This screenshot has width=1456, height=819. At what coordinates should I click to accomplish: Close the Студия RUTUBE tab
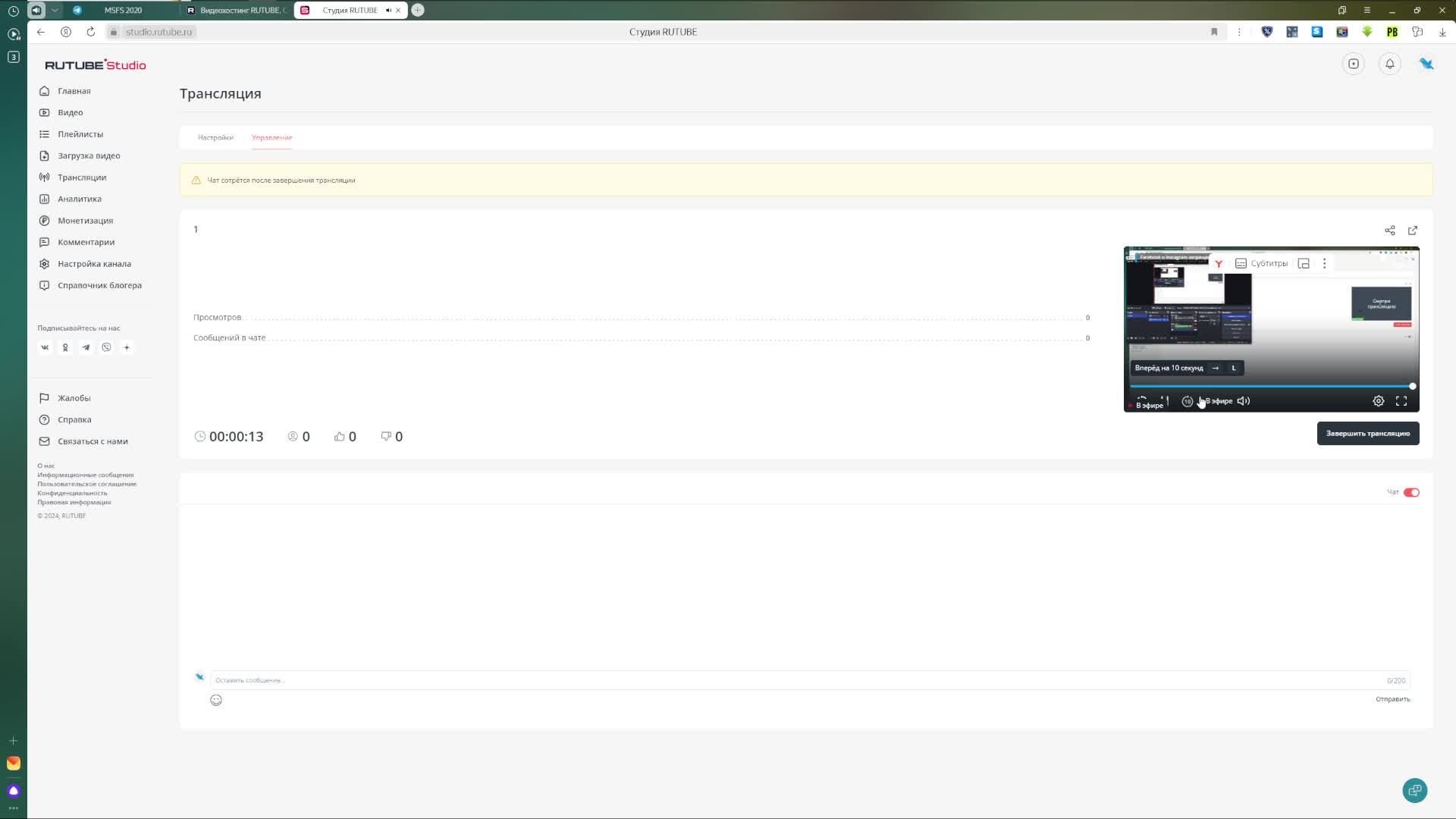coord(398,11)
